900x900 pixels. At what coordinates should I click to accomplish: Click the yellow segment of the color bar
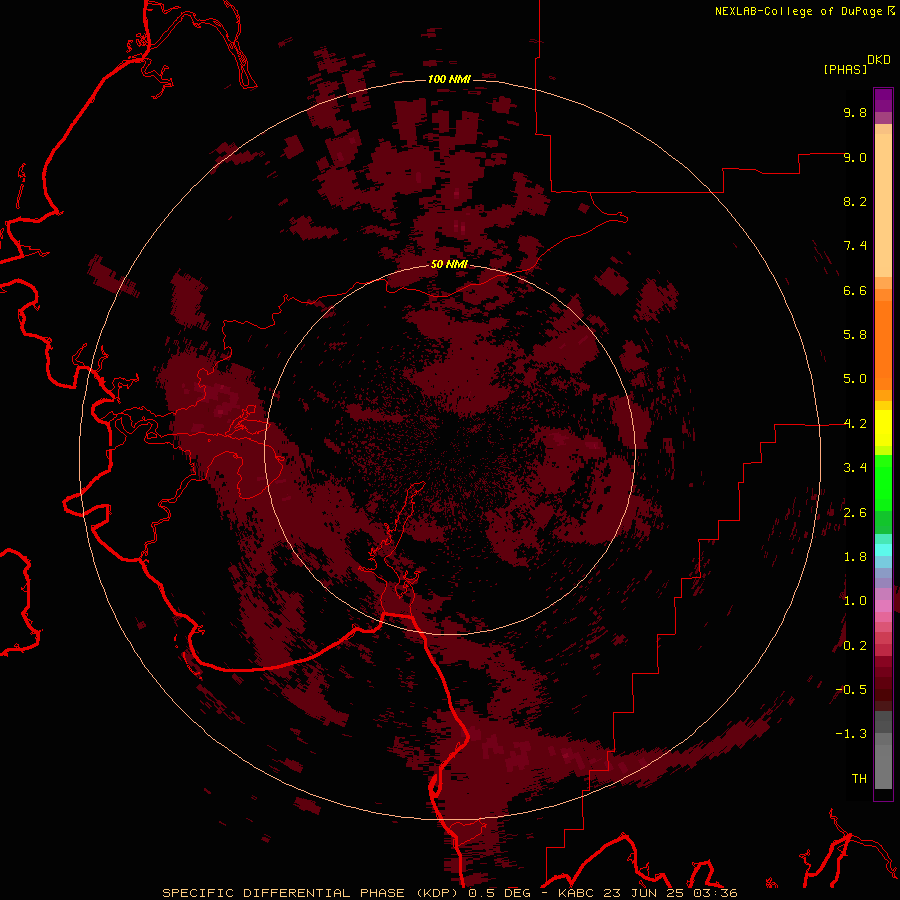883,428
